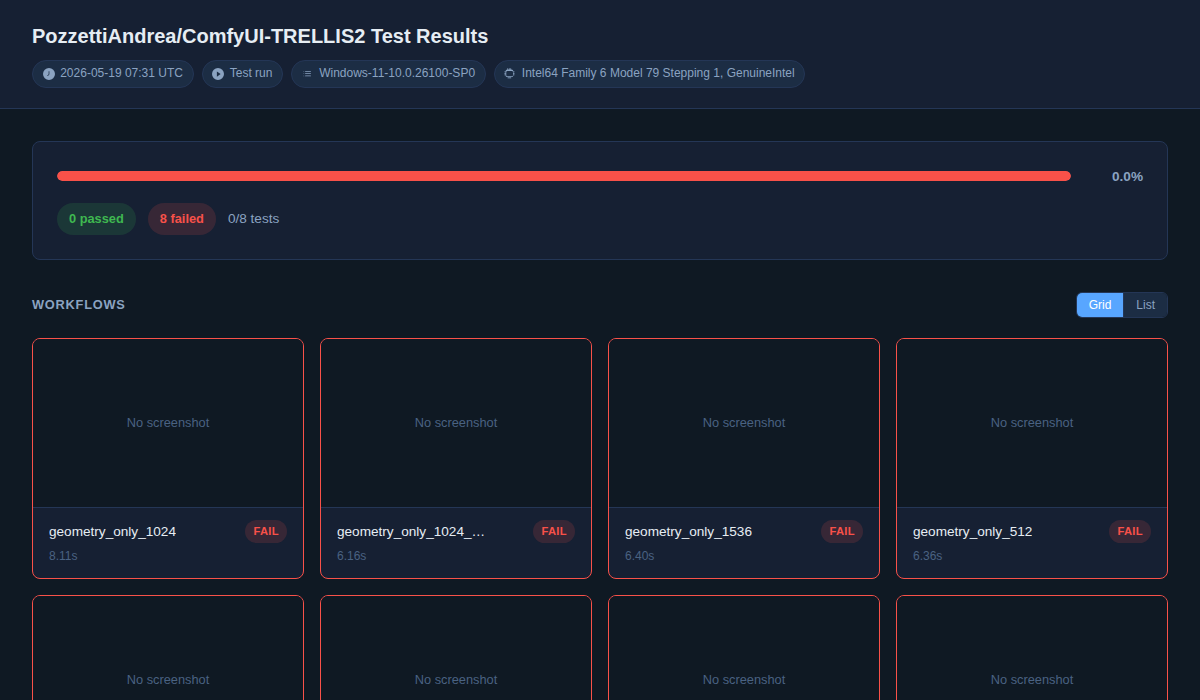
Task: Click the Intel64 Family 6 processor chip
Action: point(649,74)
